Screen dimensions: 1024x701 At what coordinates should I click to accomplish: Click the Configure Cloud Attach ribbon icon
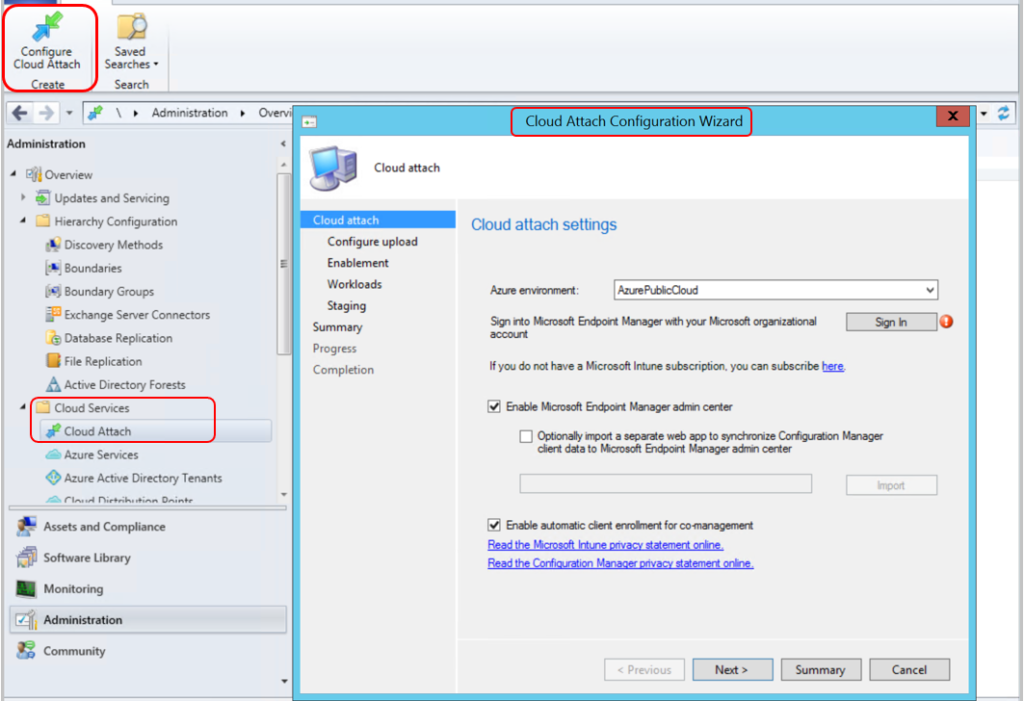[x=48, y=27]
